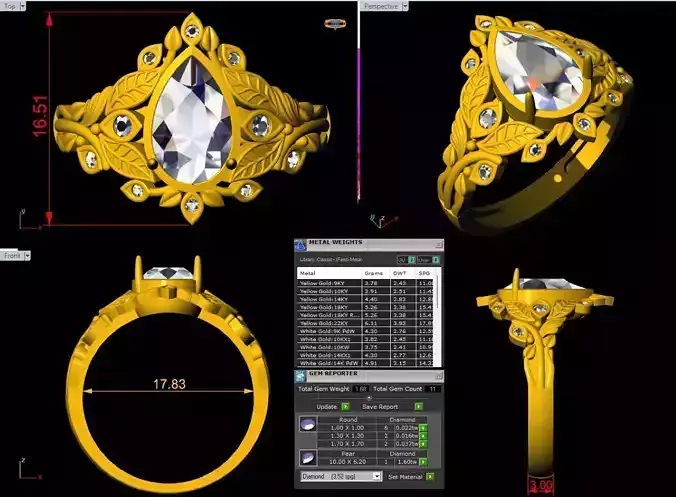The width and height of the screenshot is (676, 497).
Task: Click the Total Gem Count value field
Action: click(432, 389)
